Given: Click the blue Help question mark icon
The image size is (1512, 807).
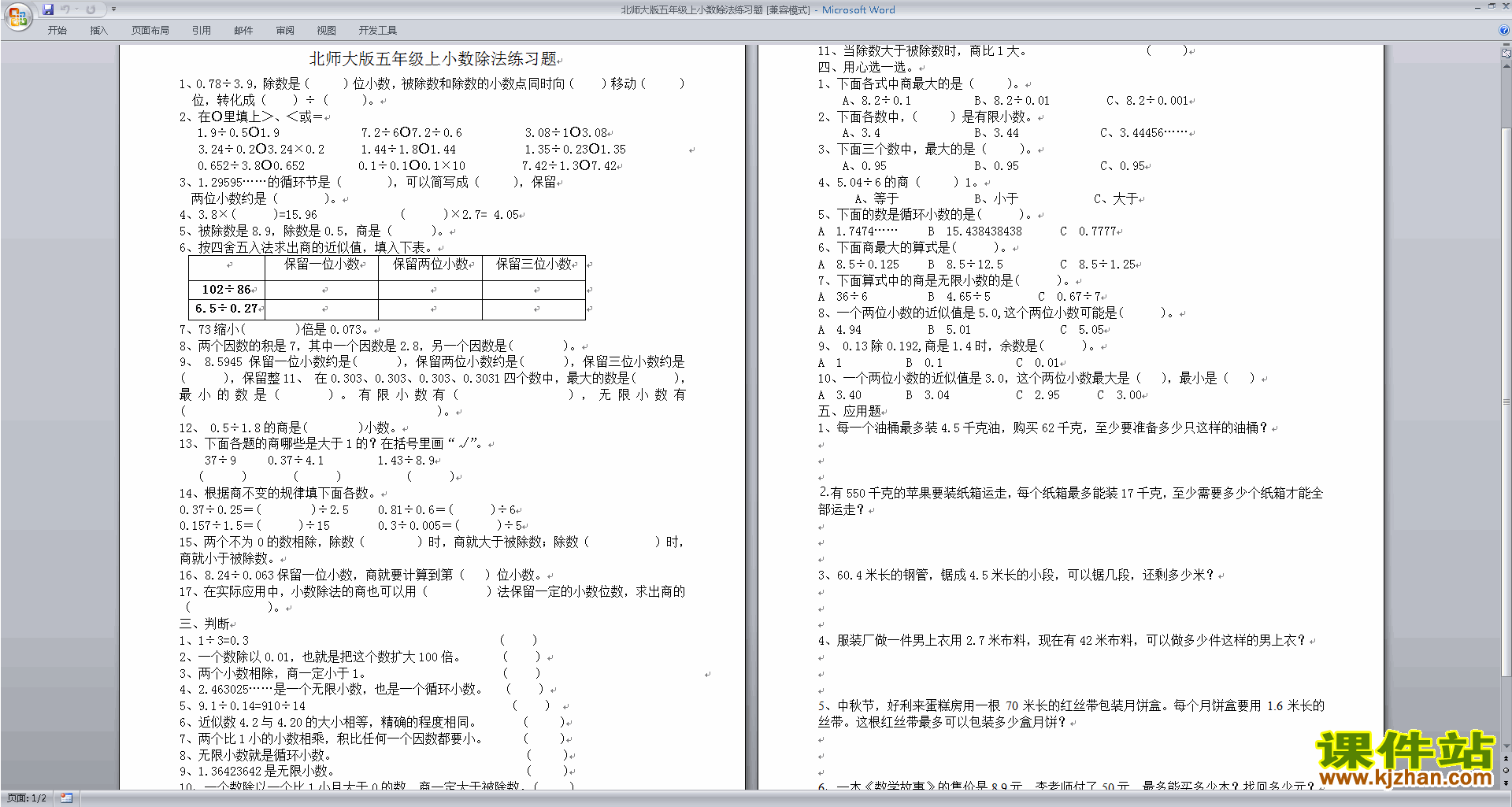Looking at the screenshot, I should click(1504, 30).
